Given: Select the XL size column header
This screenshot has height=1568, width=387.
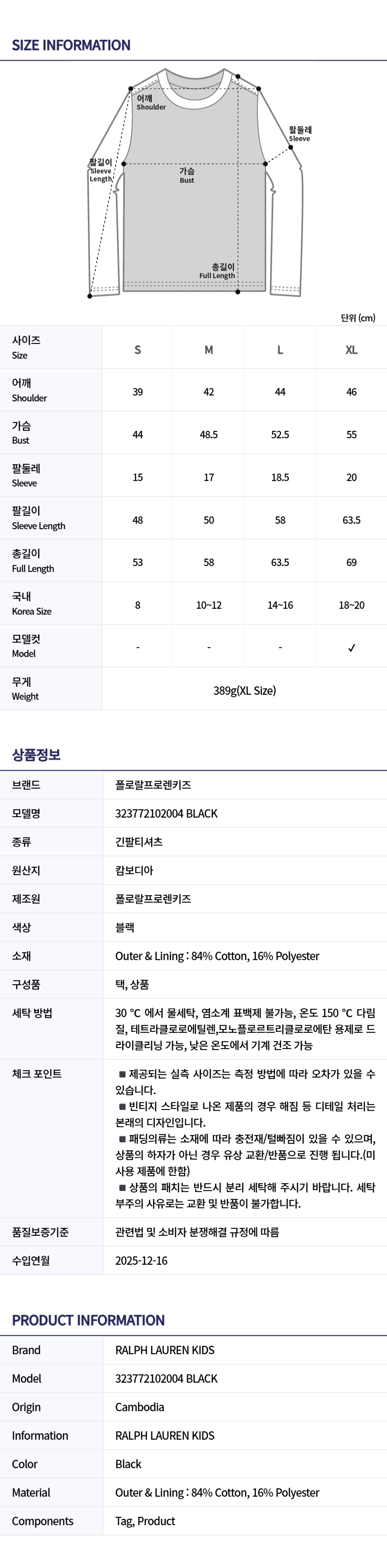Looking at the screenshot, I should tap(351, 350).
